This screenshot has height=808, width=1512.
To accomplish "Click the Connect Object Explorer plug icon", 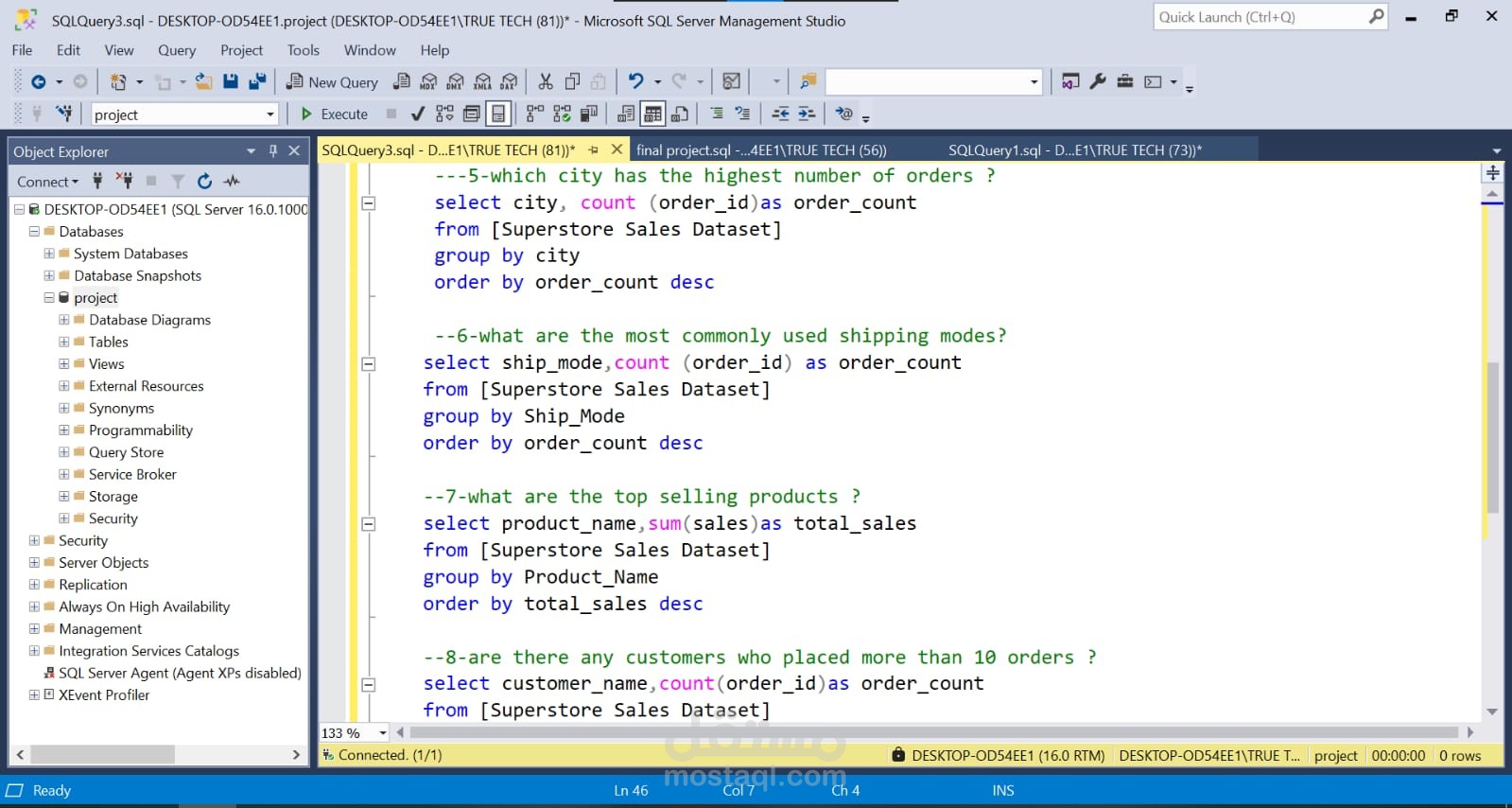I will tap(96, 181).
